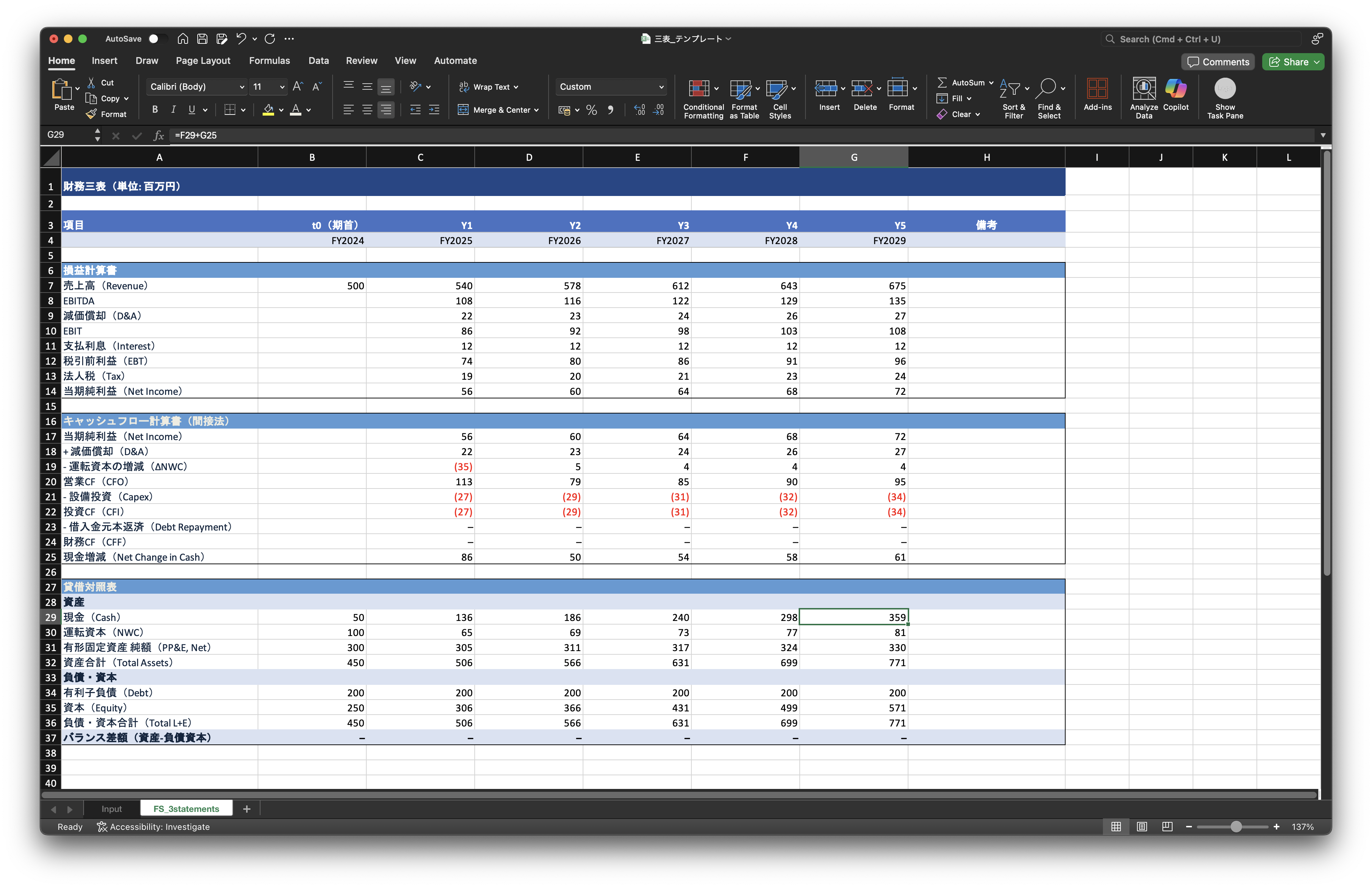The height and width of the screenshot is (888, 1372).
Task: Switch to the Input sheet tab
Action: 111,809
